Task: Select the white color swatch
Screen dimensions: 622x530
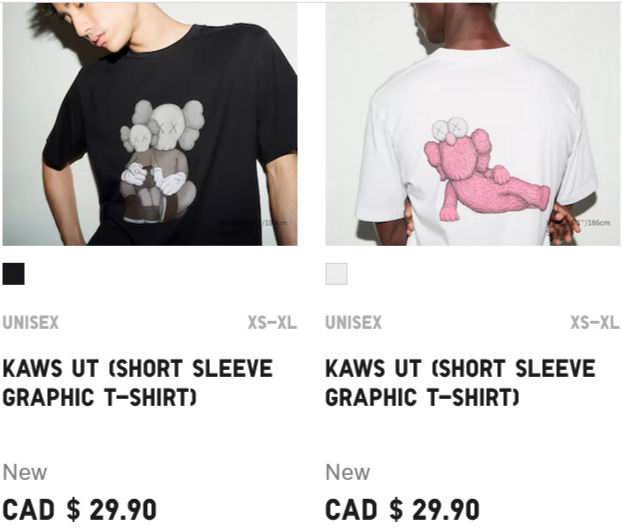Action: 336,274
